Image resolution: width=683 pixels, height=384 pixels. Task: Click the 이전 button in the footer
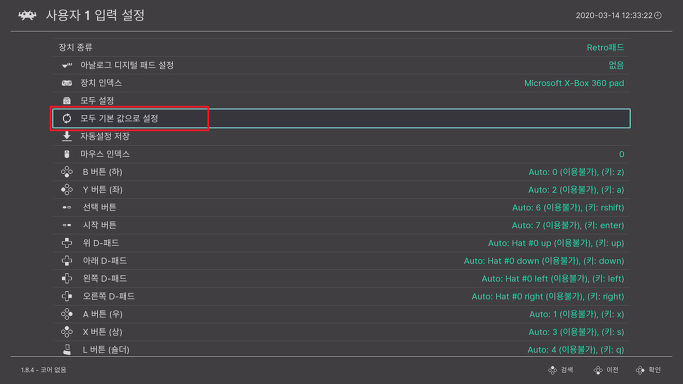click(606, 370)
